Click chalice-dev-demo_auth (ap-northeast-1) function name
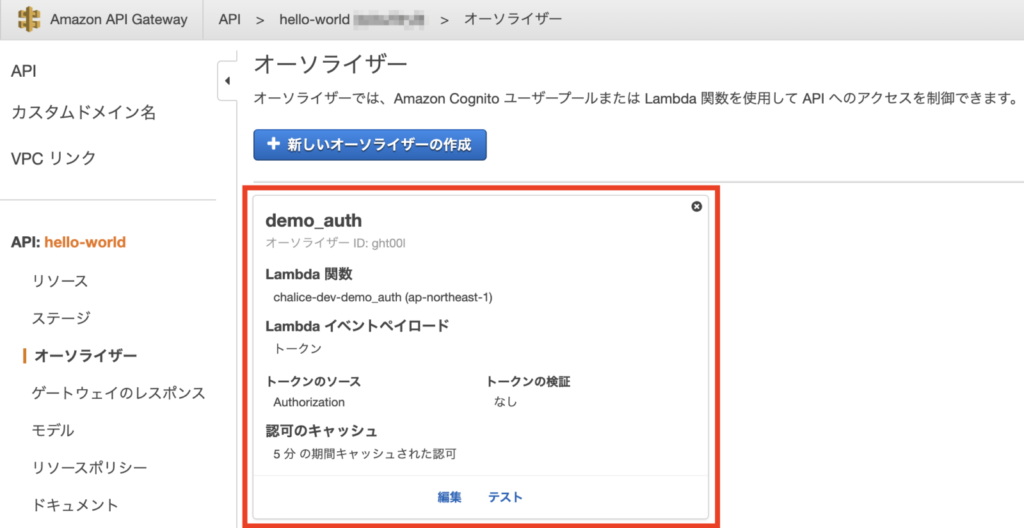Viewport: 1024px width, 528px height. (383, 297)
